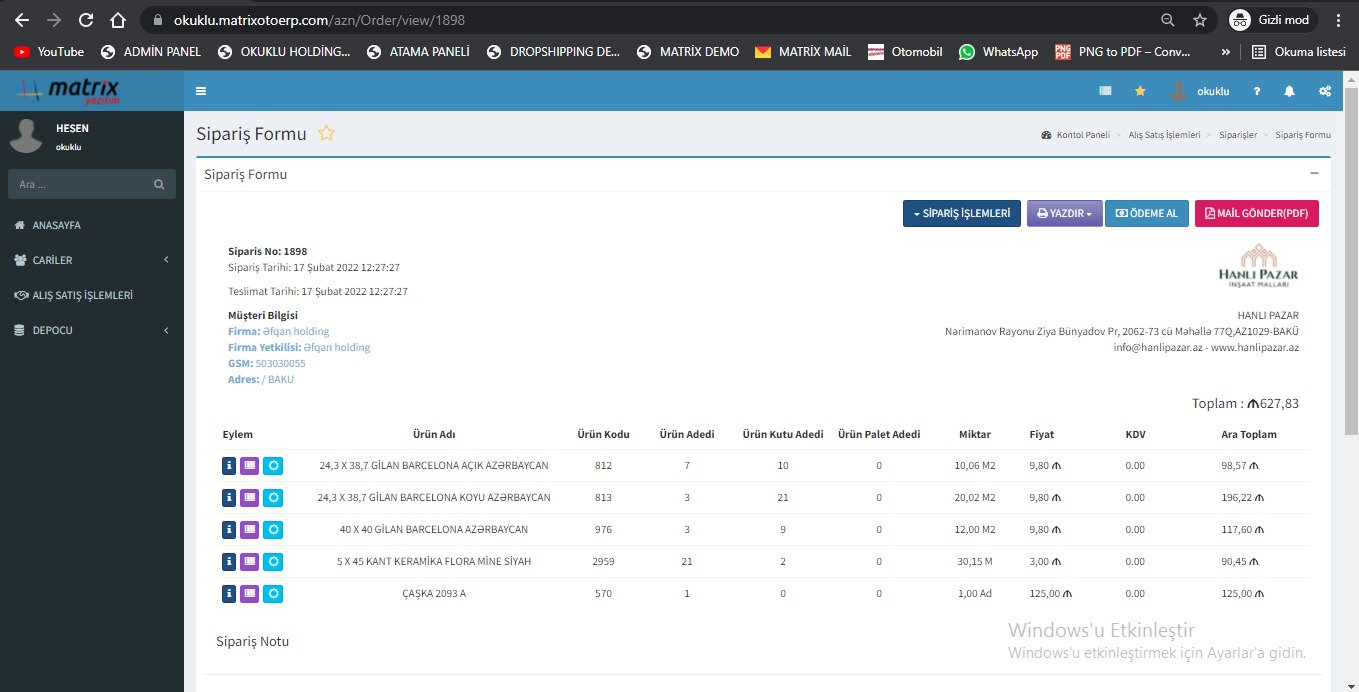Favorite the Sipariş Formu page with star outline

326,134
